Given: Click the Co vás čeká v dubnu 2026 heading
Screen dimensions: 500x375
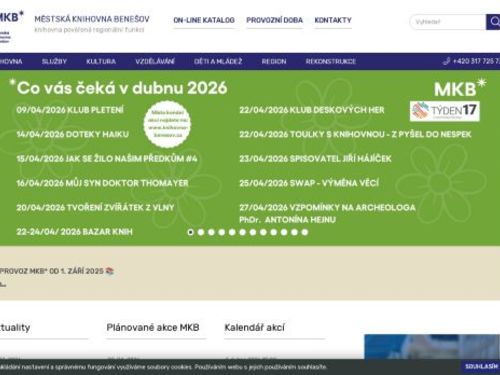Looking at the screenshot, I should click(x=122, y=88).
